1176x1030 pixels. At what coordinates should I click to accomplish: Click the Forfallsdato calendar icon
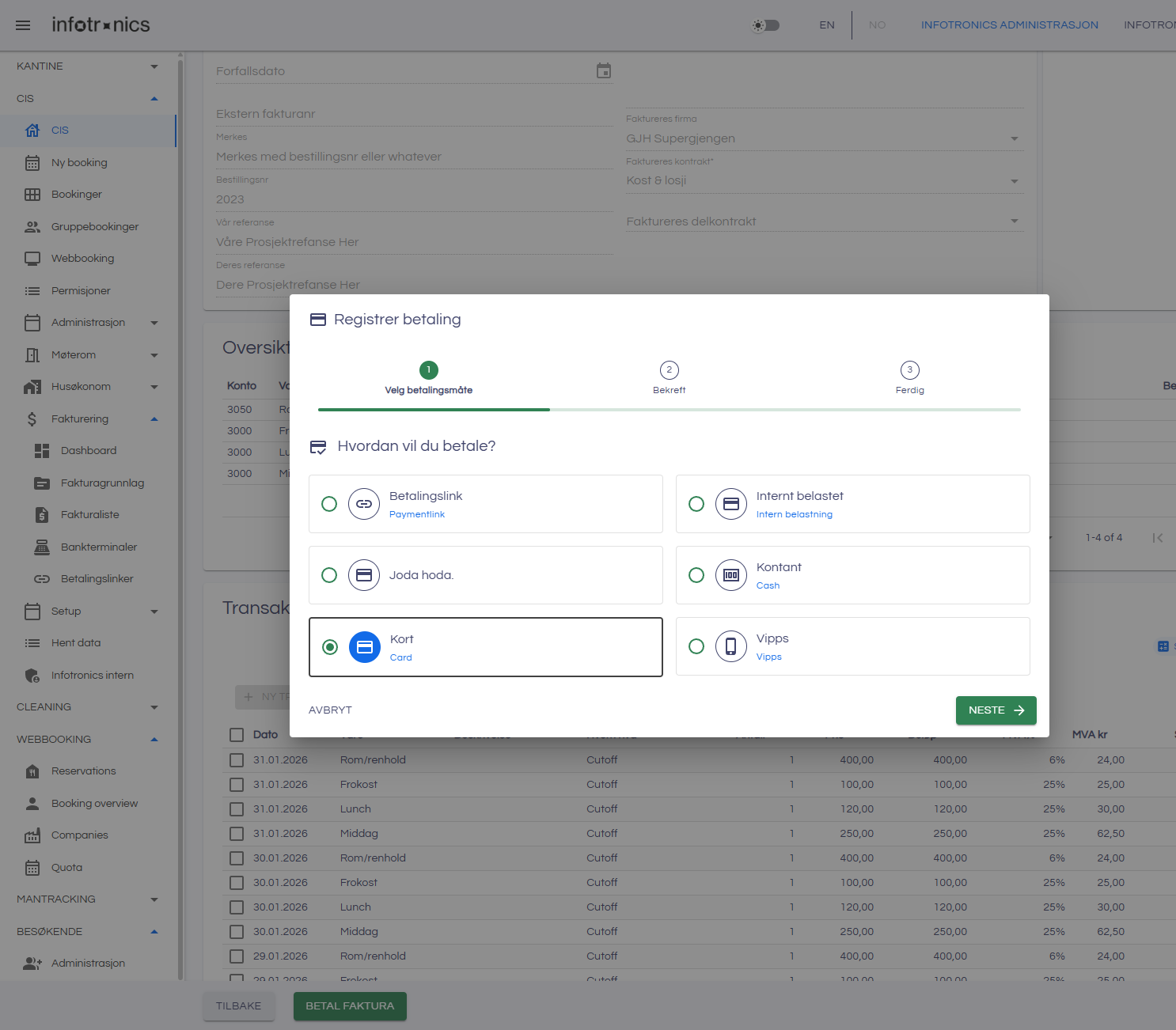pos(603,71)
